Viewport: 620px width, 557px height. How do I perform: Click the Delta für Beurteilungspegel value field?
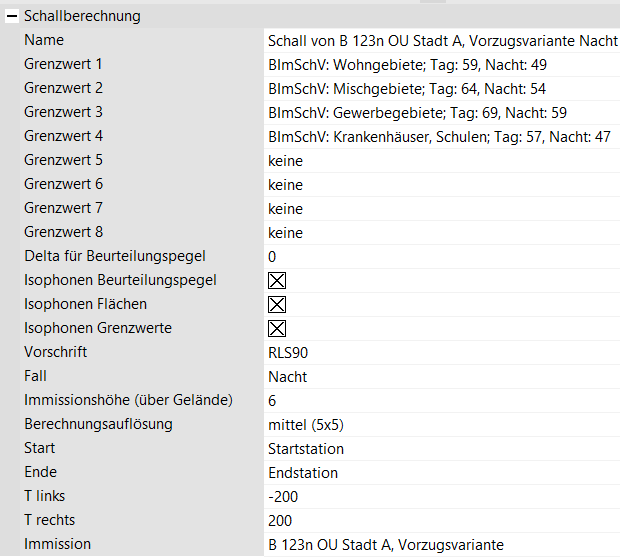440,257
